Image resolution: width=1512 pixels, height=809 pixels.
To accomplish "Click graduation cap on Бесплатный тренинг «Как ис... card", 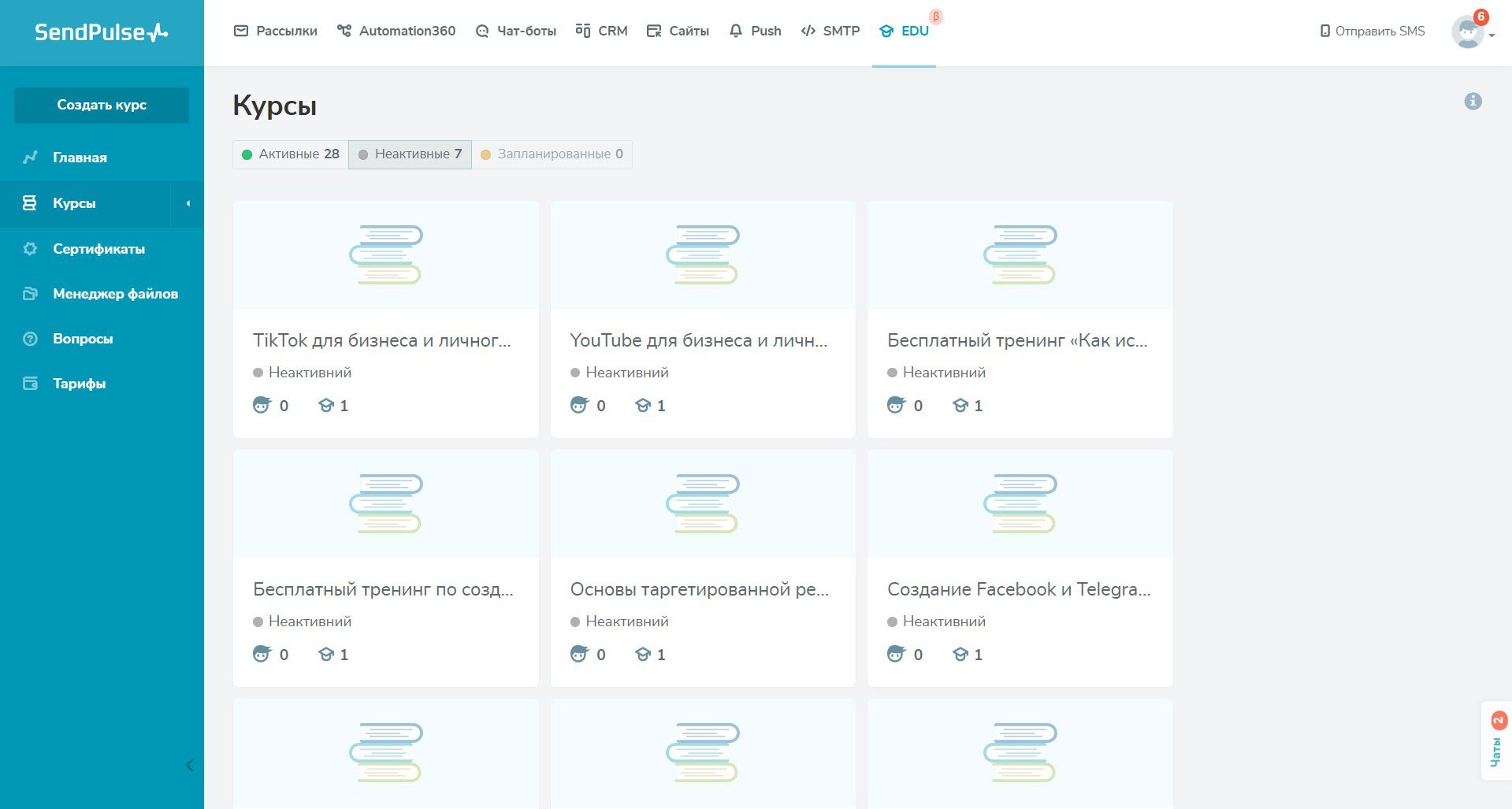I will coord(960,406).
